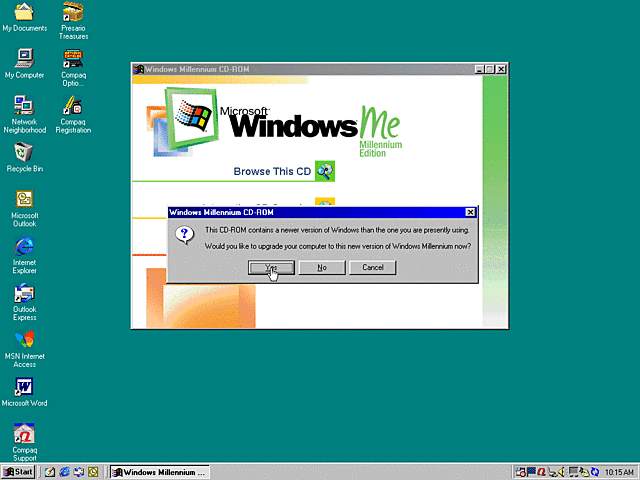The image size is (640, 480).
Task: Select the Compaq Support desktop shortcut
Action: pyautogui.click(x=24, y=442)
